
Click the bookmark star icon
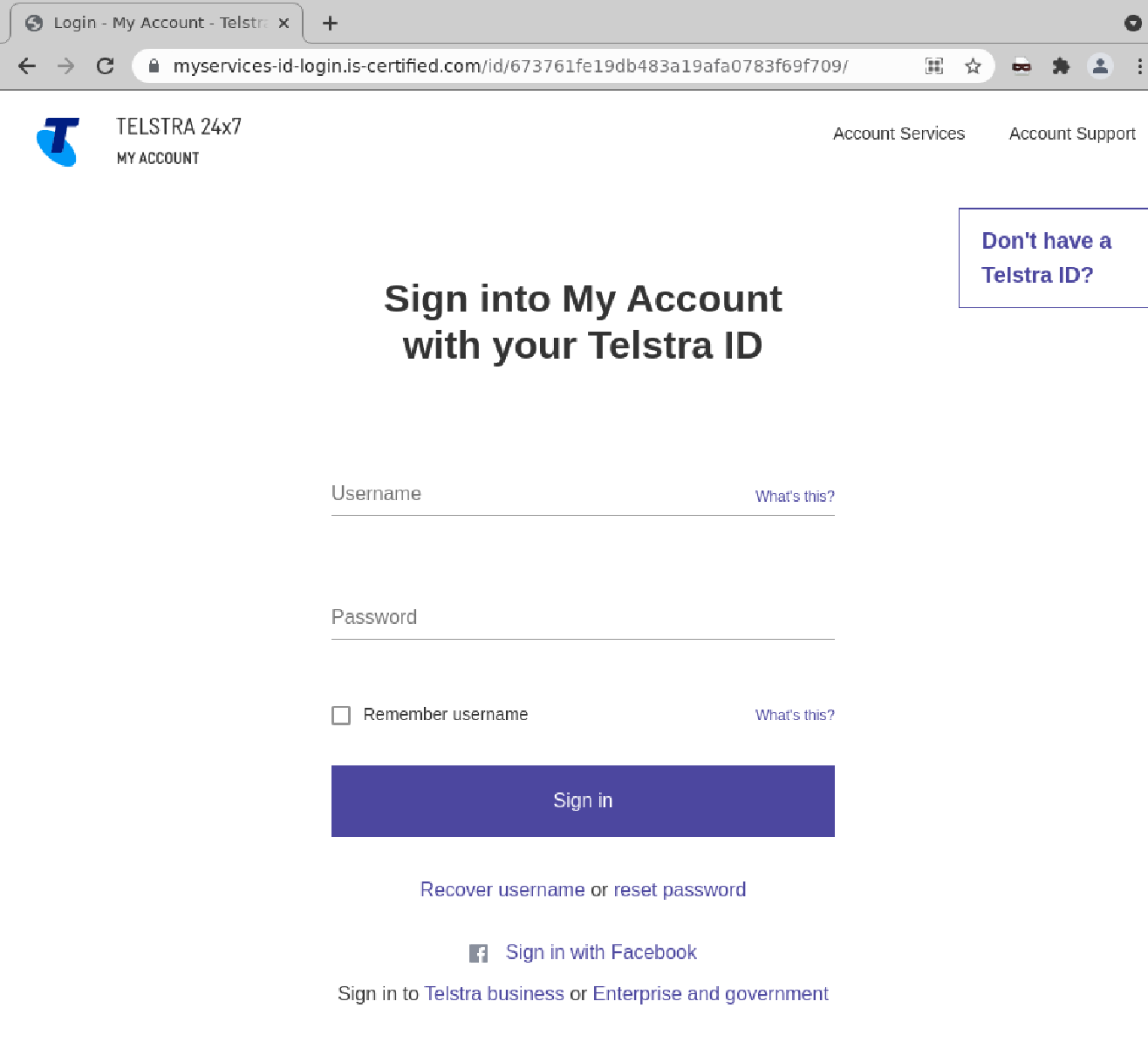click(x=973, y=65)
